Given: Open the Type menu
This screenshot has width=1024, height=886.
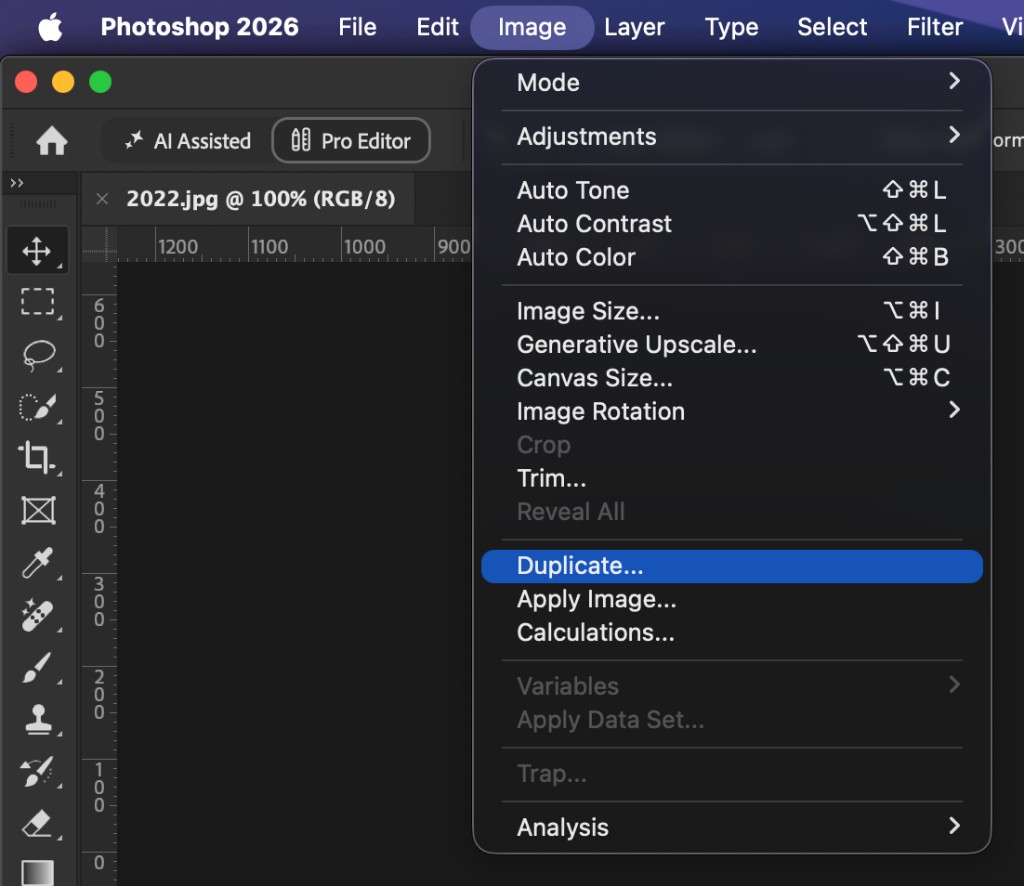Looking at the screenshot, I should click(x=731, y=27).
